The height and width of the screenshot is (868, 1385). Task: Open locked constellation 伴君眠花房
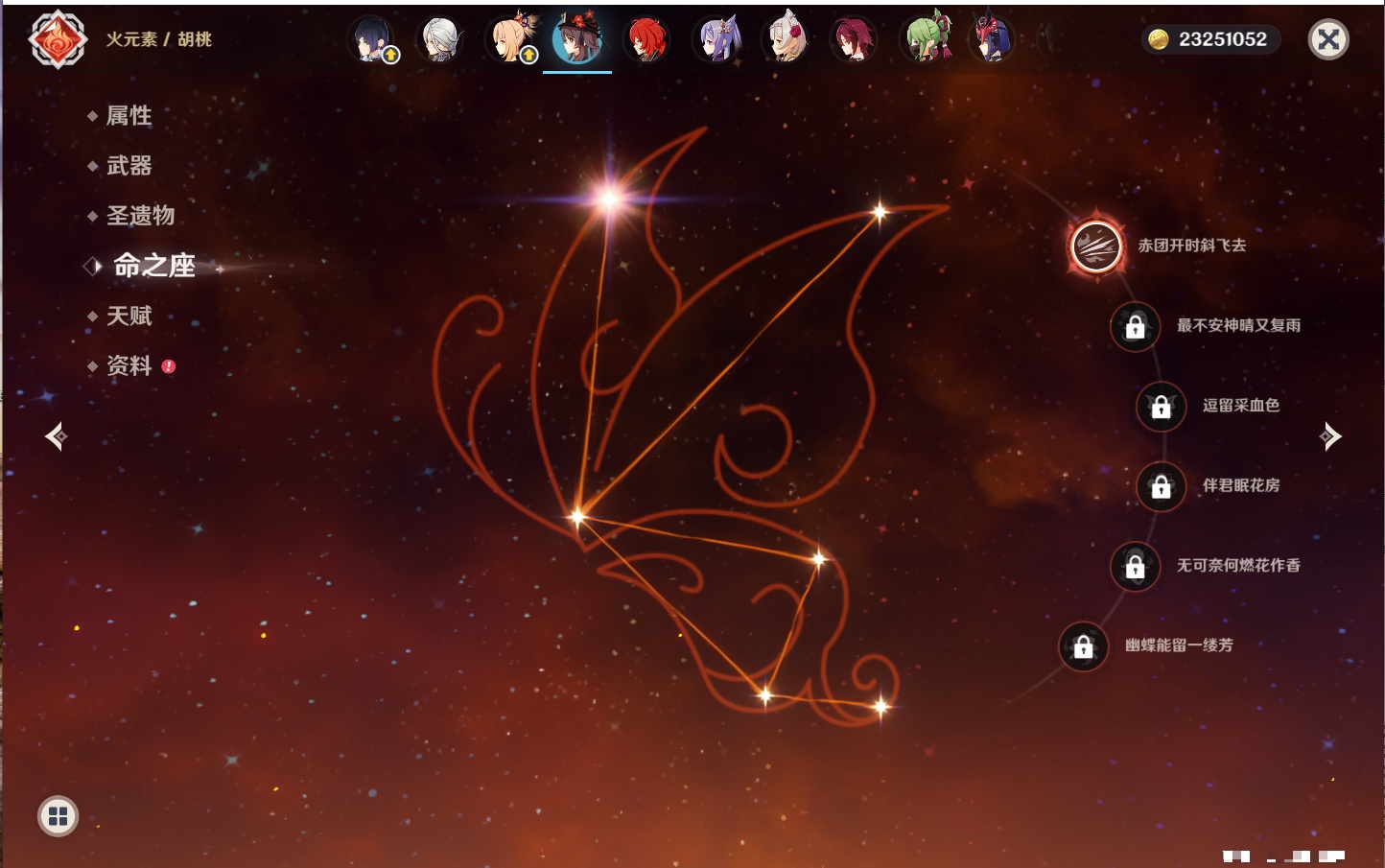1161,486
